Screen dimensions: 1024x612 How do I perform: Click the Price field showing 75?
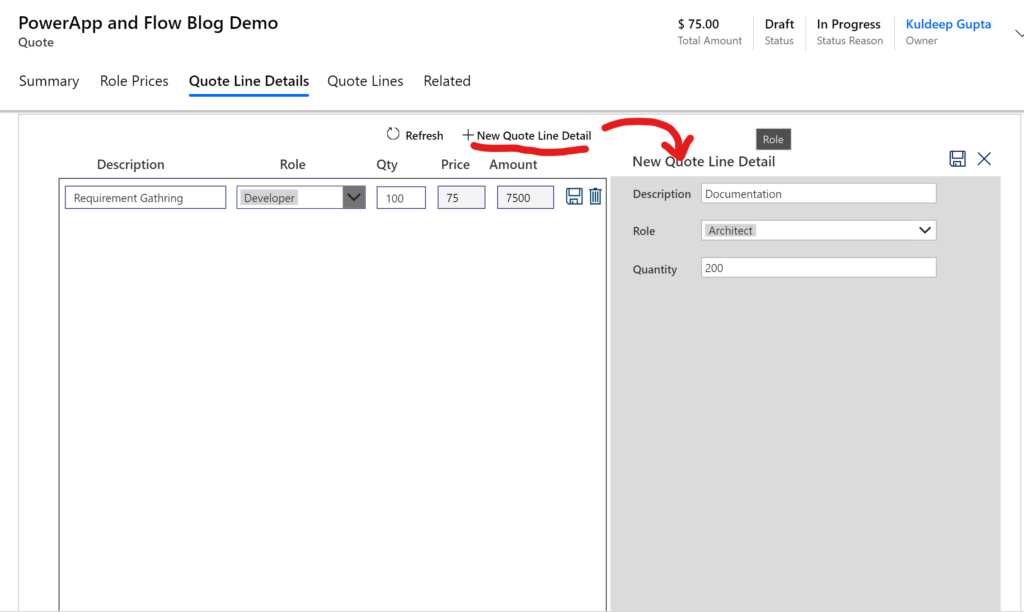pos(461,198)
